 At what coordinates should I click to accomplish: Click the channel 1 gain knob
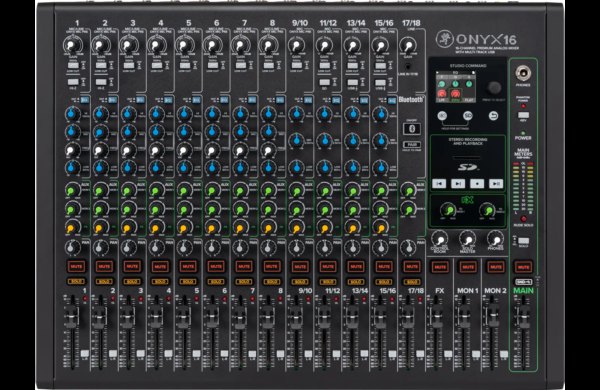click(72, 46)
